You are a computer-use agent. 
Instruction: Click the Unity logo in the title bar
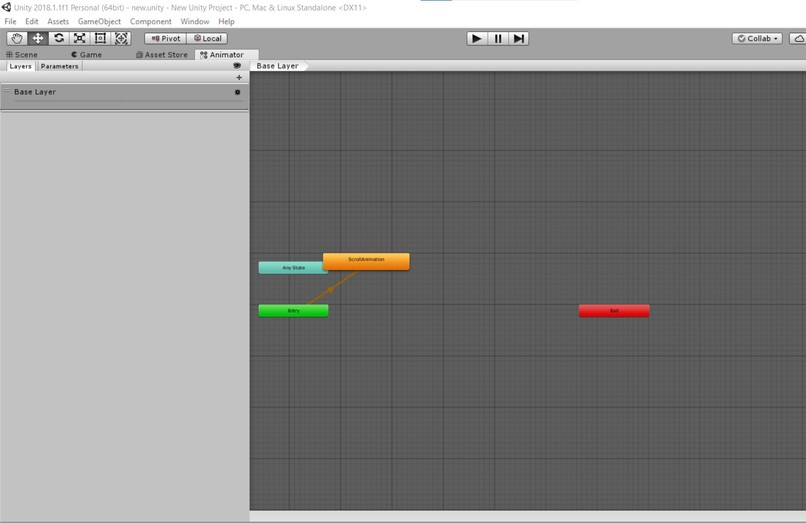click(6, 7)
